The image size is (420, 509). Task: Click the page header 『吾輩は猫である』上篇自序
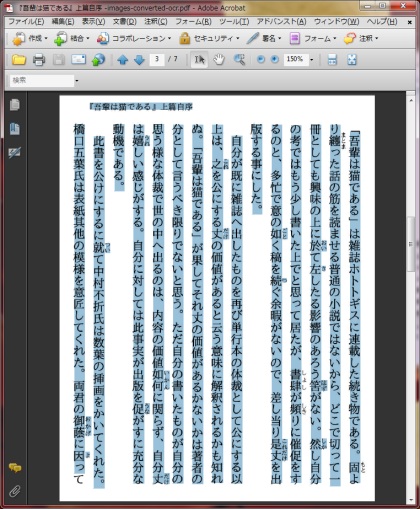(141, 107)
